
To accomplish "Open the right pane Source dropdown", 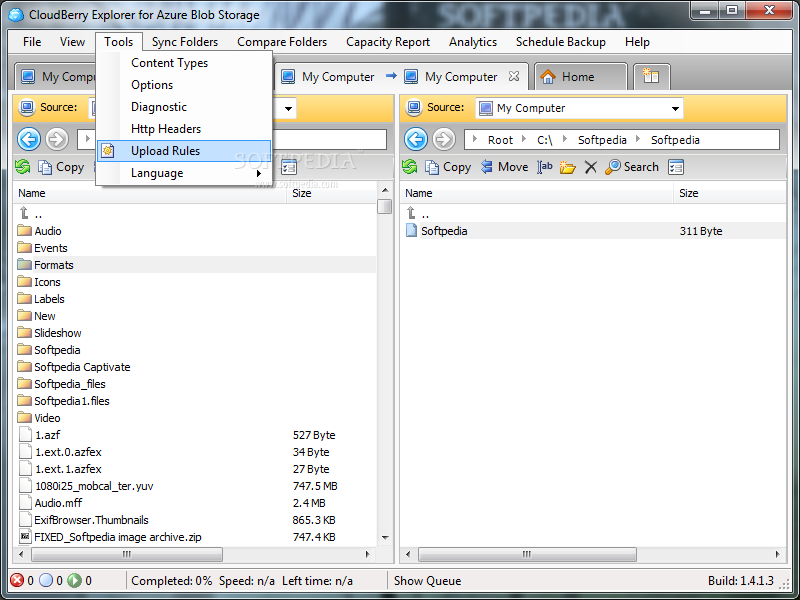I will click(x=675, y=108).
